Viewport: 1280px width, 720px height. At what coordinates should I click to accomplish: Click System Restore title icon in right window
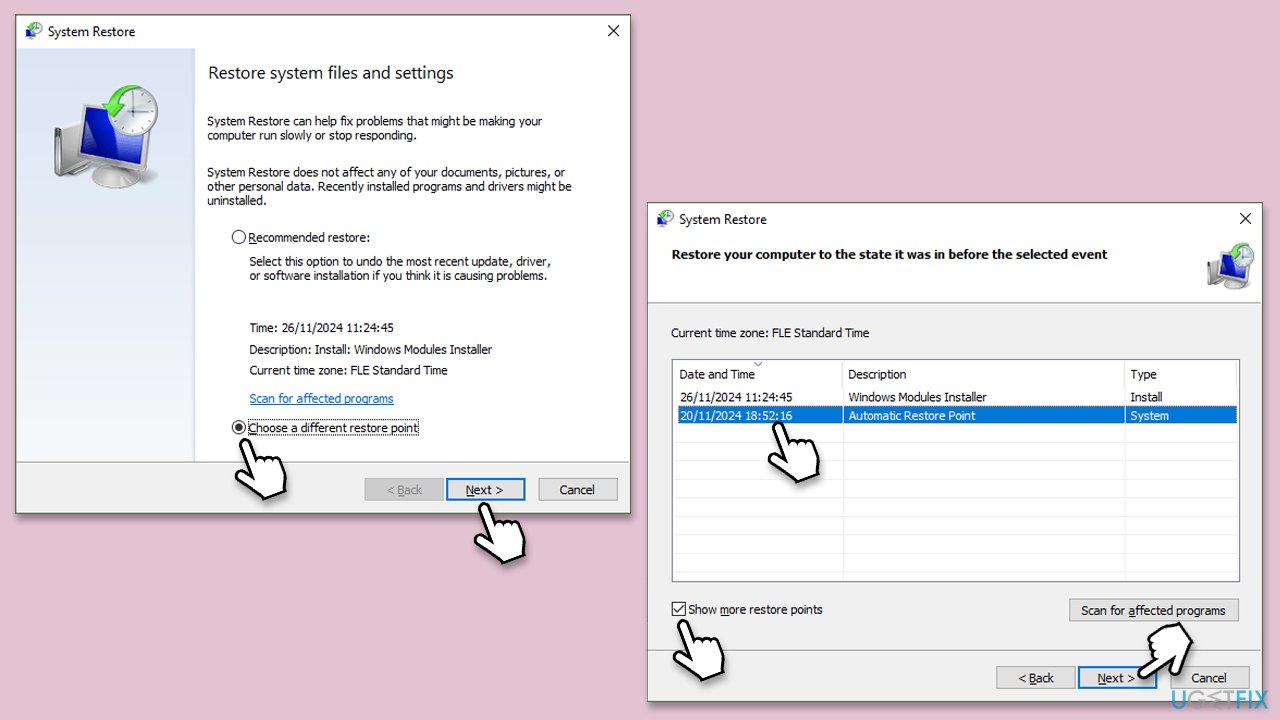(x=665, y=218)
